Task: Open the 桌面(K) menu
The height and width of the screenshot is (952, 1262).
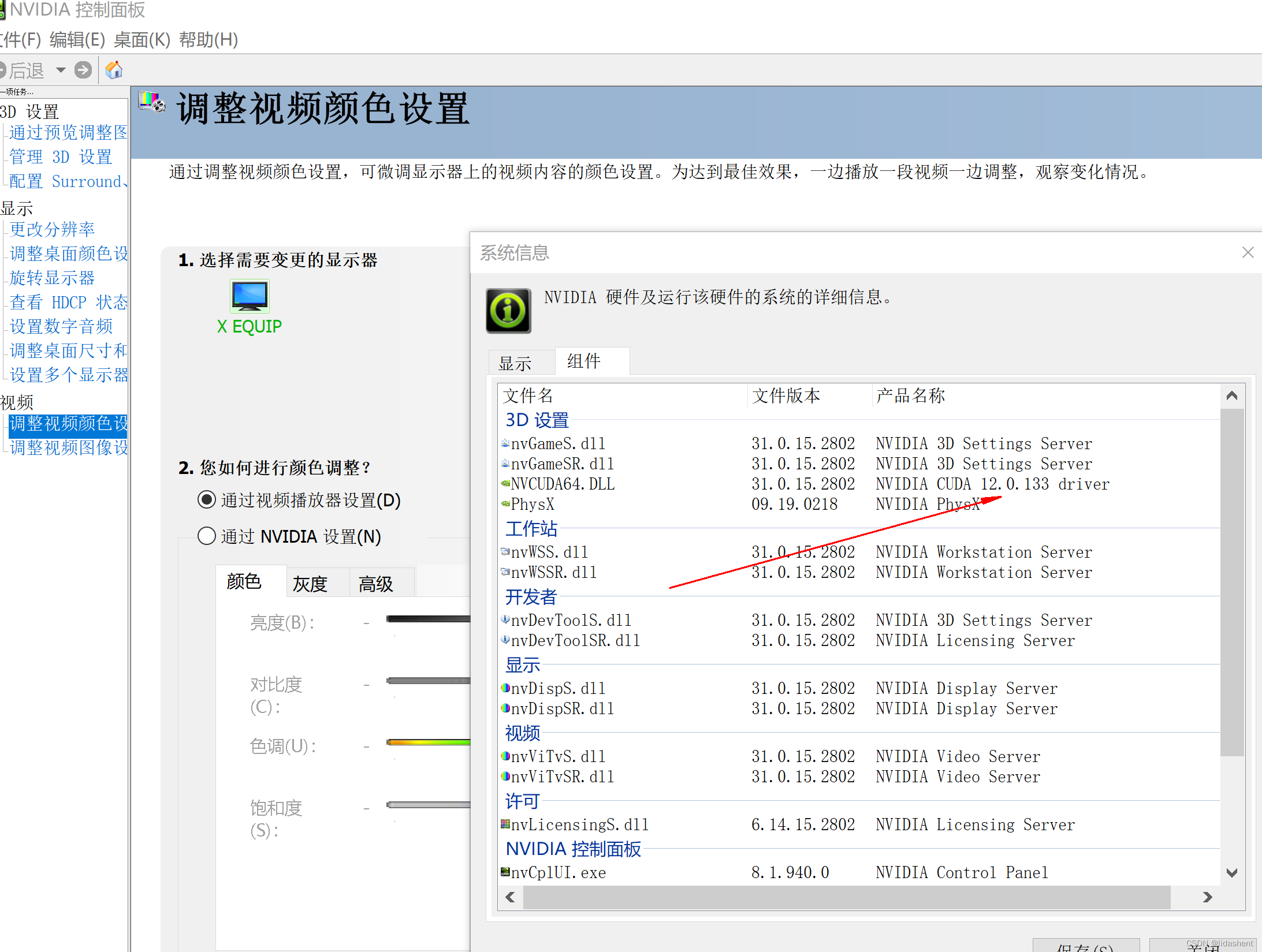Action: [142, 40]
